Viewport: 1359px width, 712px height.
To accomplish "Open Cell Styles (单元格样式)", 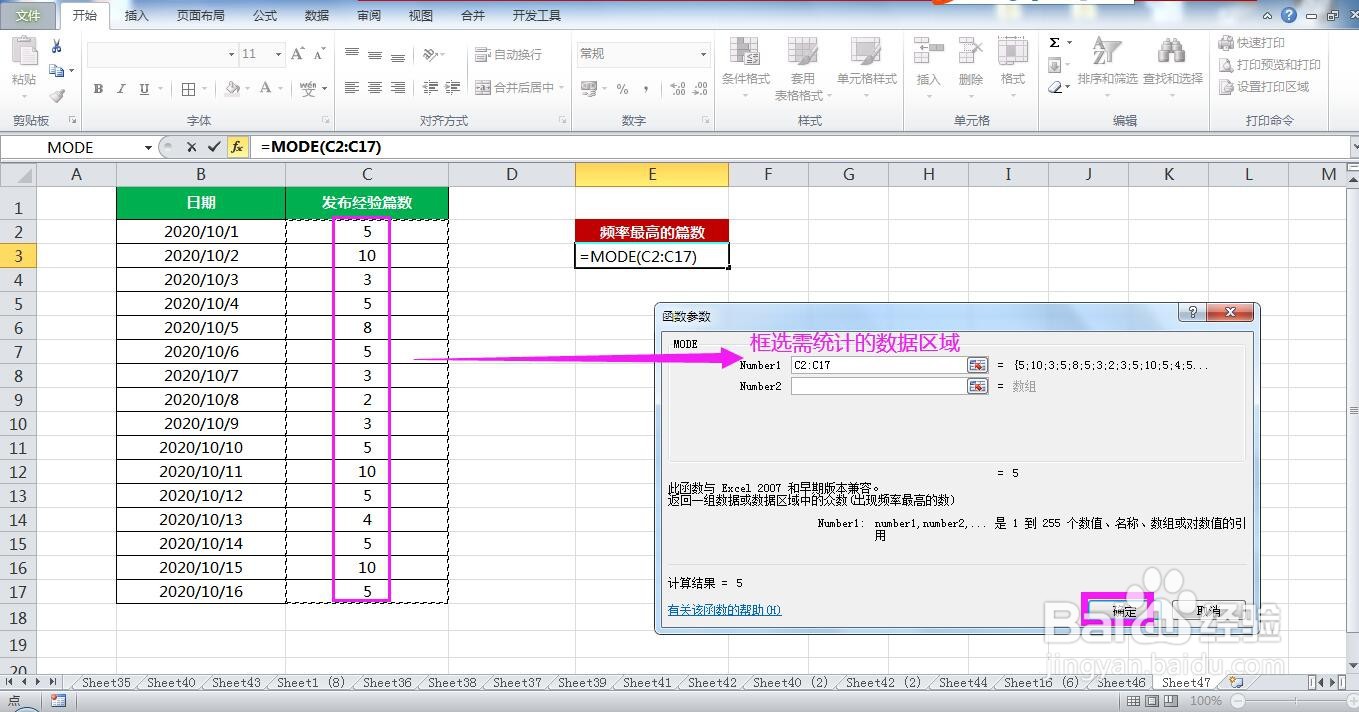I will tap(867, 67).
